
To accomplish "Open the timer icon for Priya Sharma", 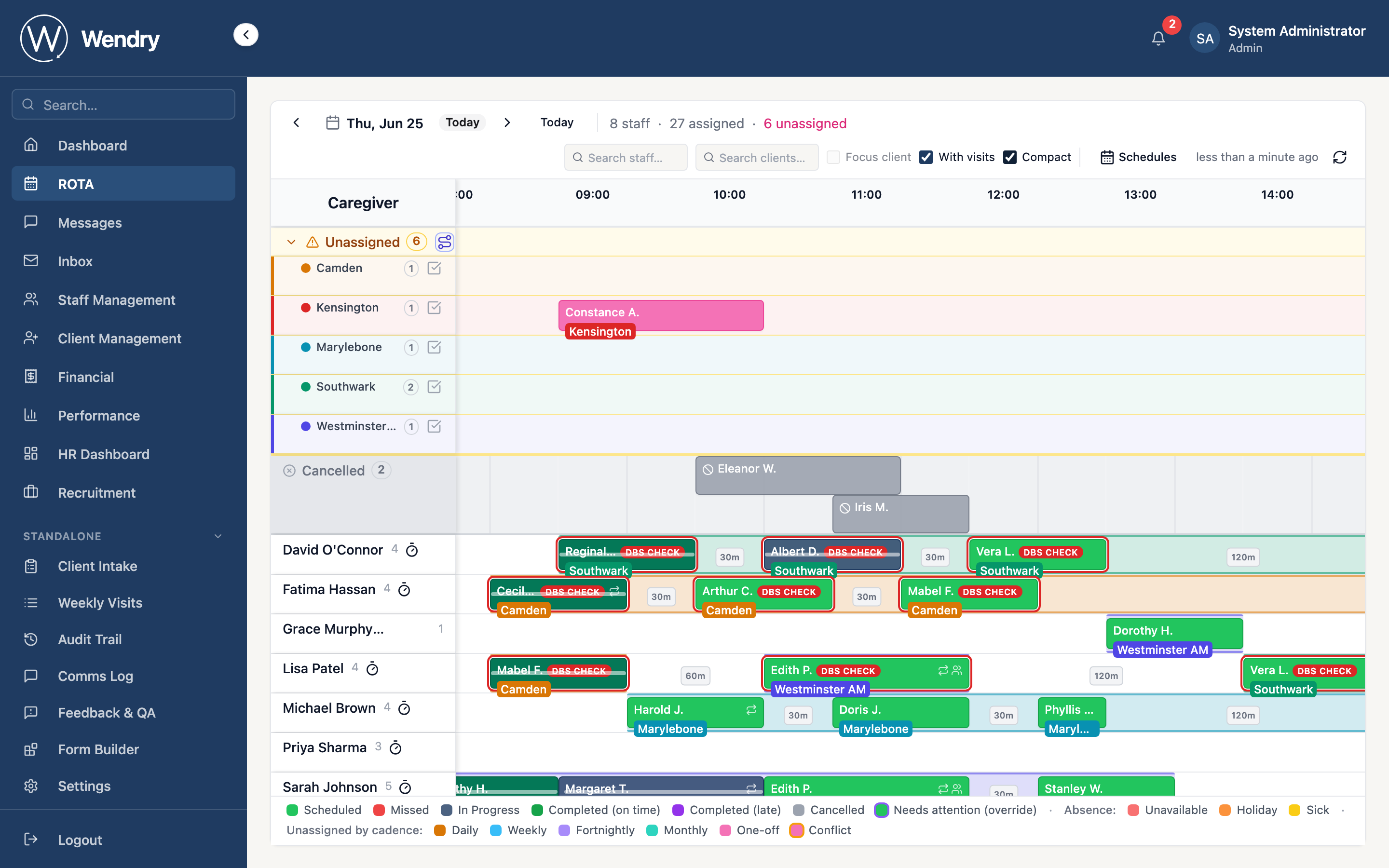I will pyautogui.click(x=395, y=748).
